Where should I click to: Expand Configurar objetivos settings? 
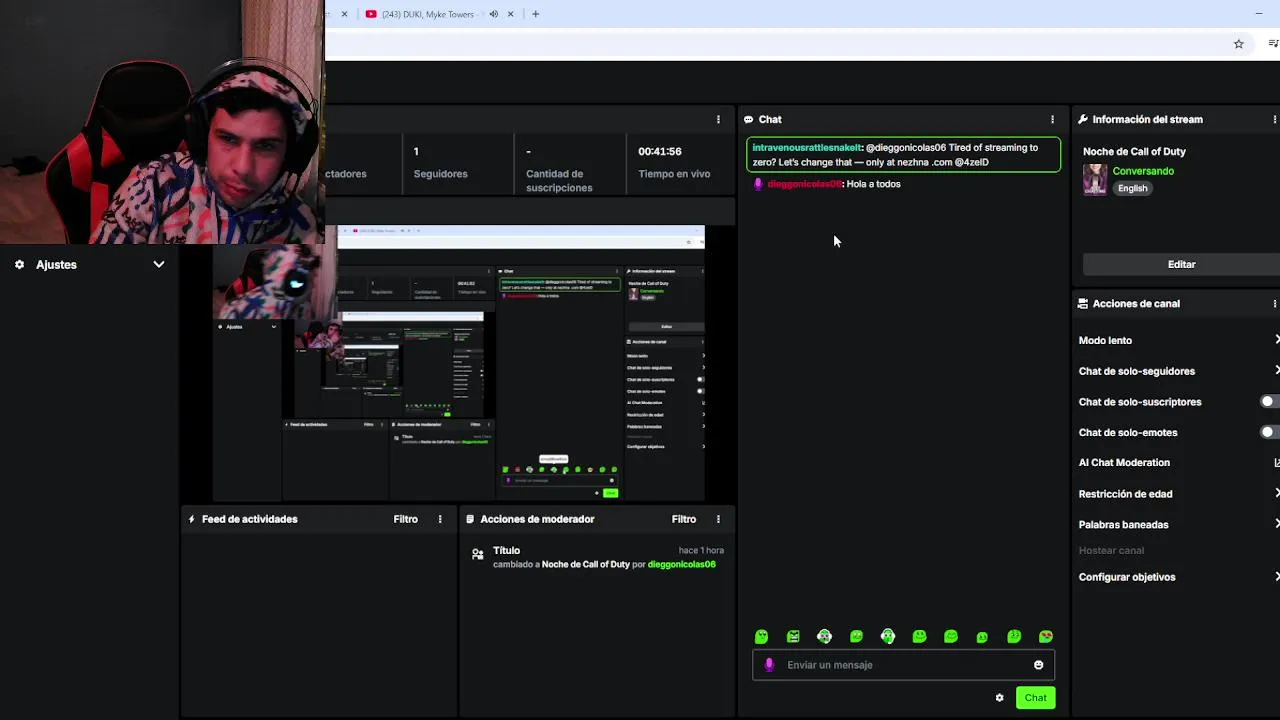pos(1277,577)
